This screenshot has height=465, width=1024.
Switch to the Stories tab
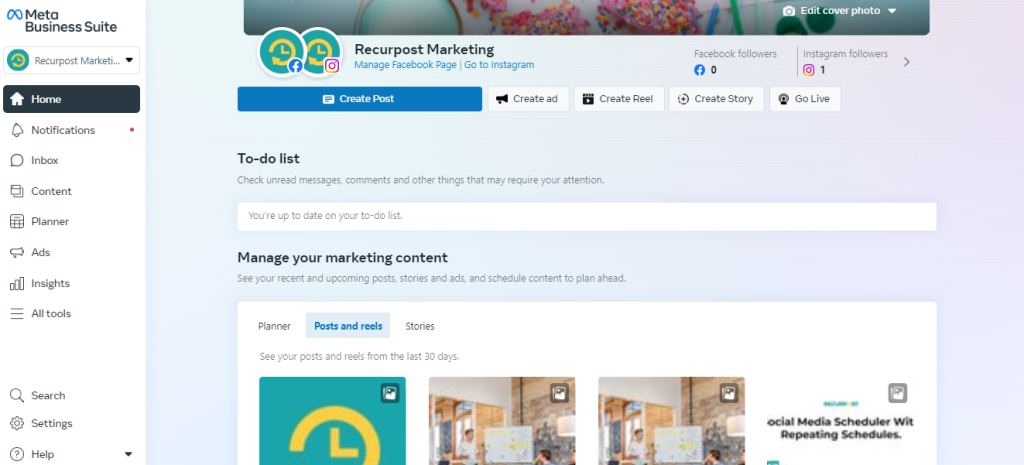pyautogui.click(x=420, y=326)
